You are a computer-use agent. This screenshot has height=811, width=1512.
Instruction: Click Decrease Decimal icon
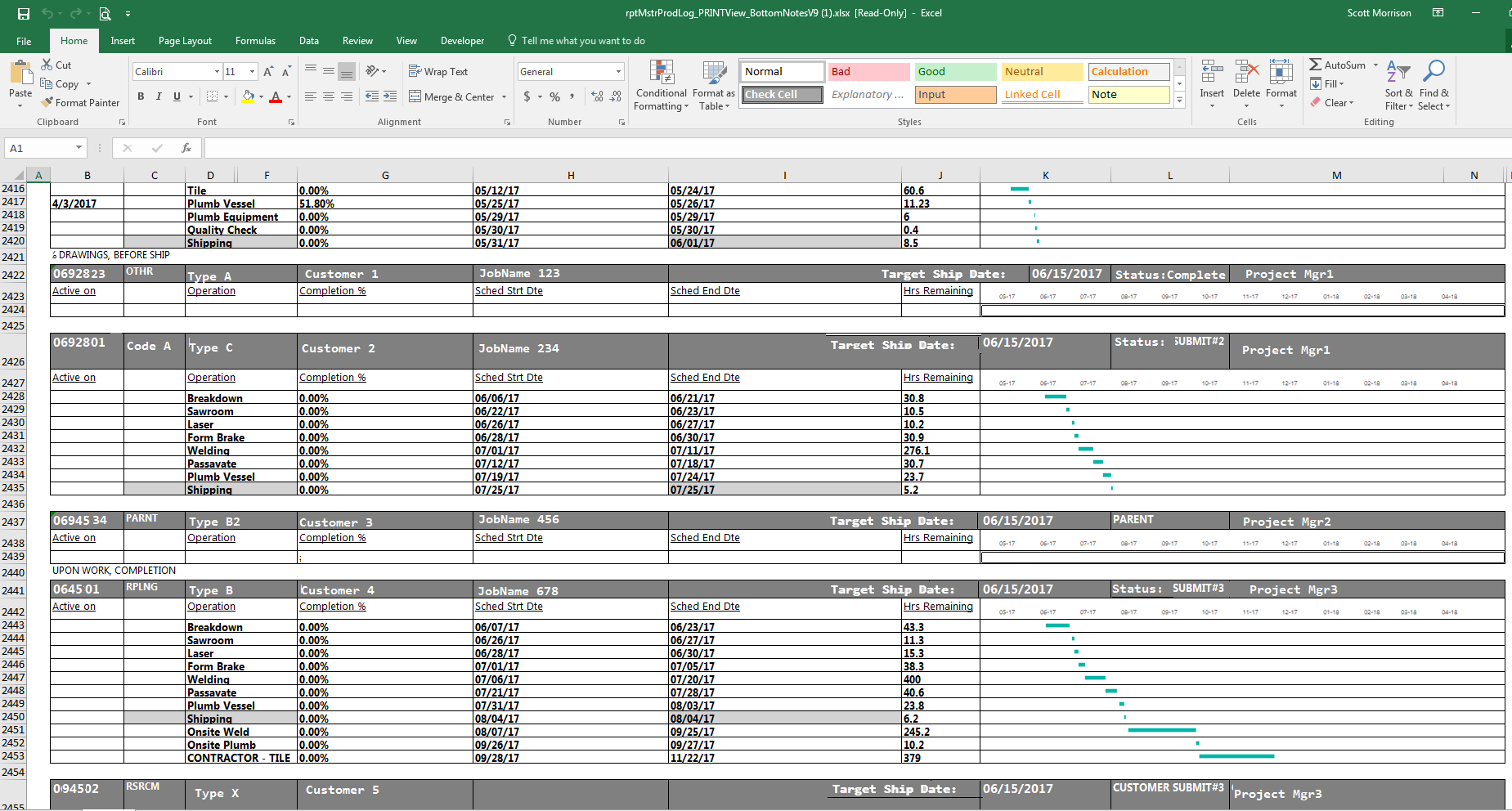[616, 96]
